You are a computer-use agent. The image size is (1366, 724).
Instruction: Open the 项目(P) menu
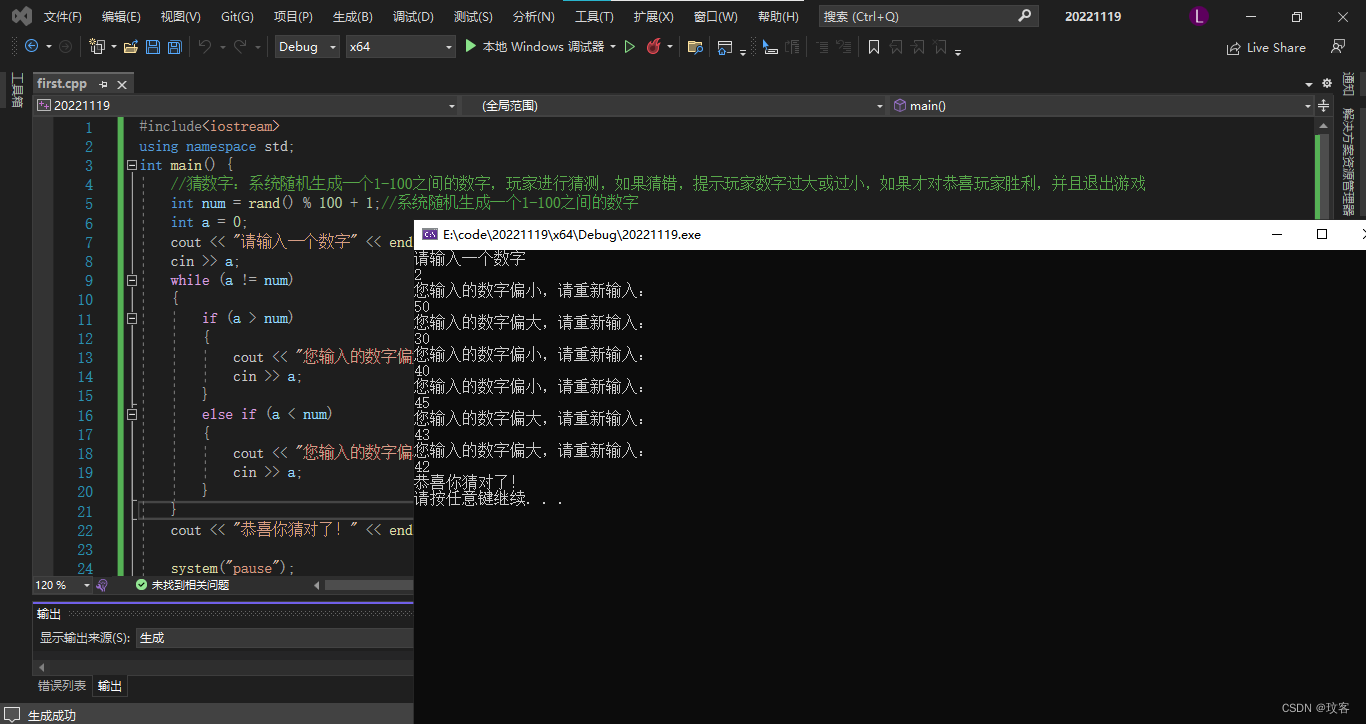[x=293, y=16]
